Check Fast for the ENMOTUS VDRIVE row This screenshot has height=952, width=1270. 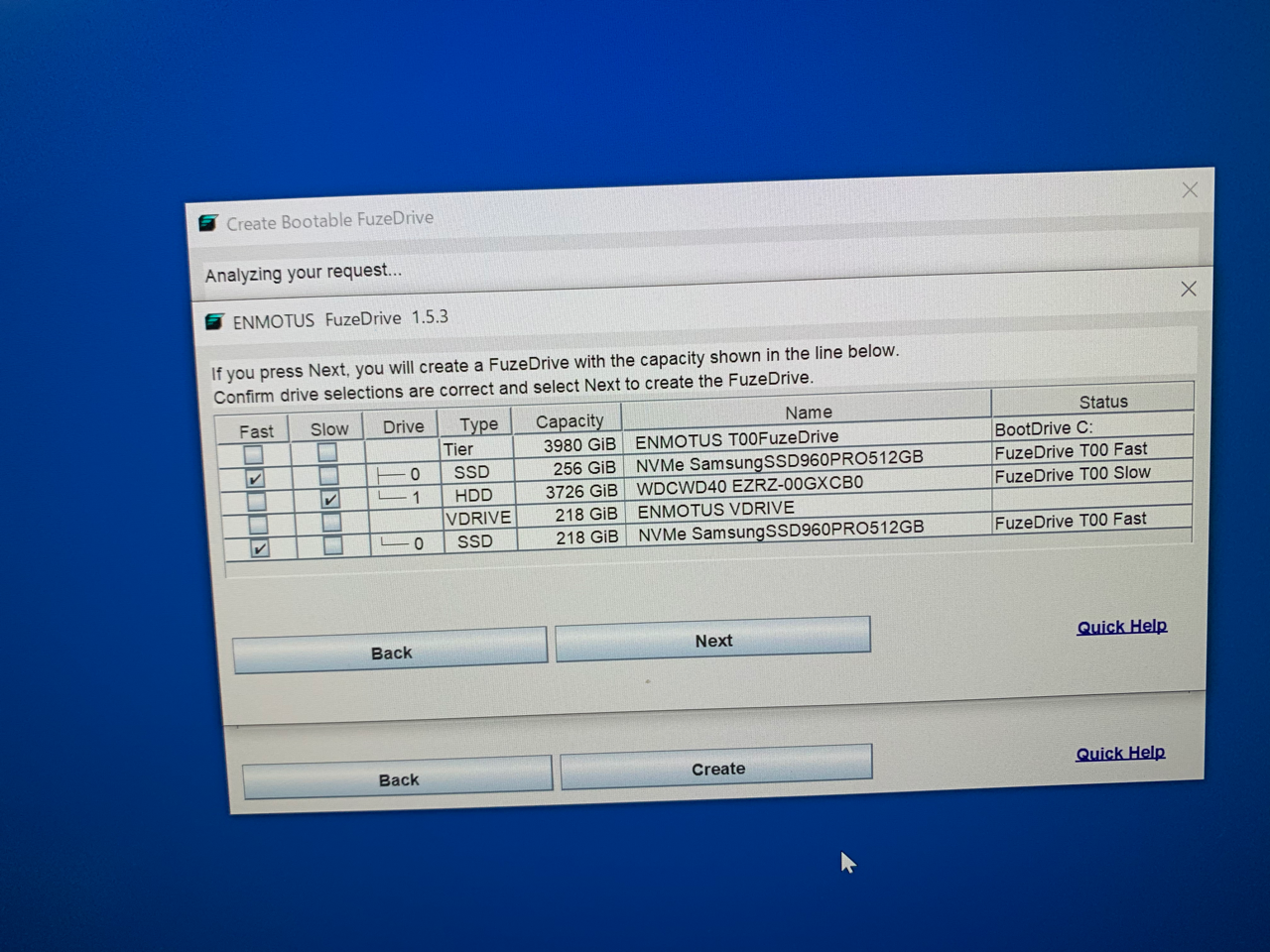[x=258, y=525]
